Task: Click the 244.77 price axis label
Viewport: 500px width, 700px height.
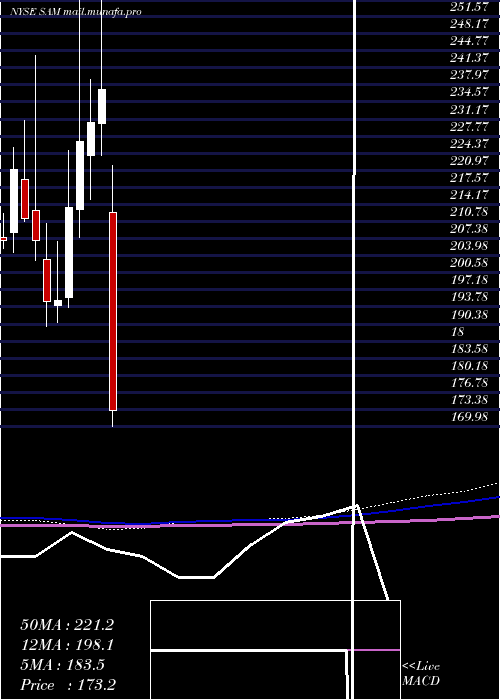Action: [x=469, y=40]
